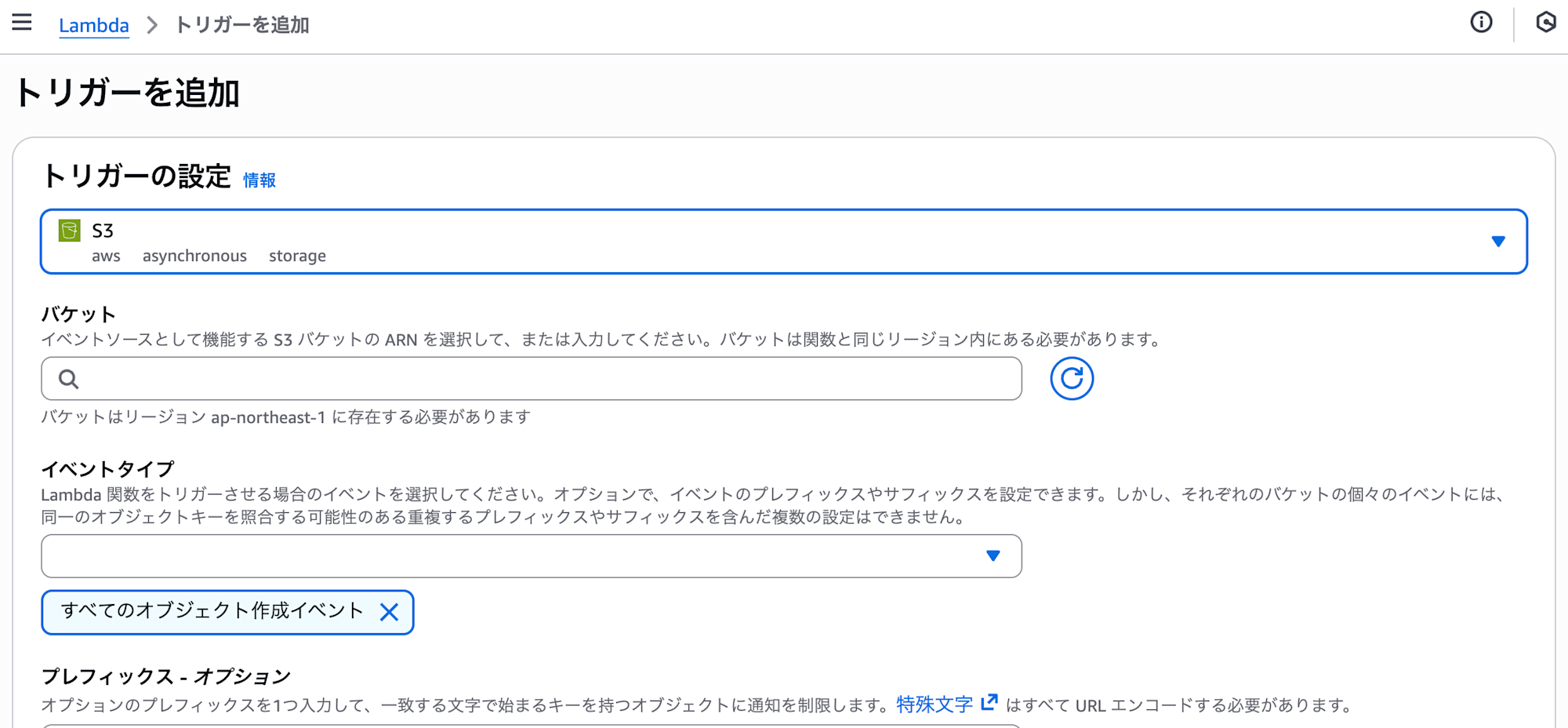The width and height of the screenshot is (1568, 728).
Task: Click the refresh buckets icon
Action: click(x=1072, y=378)
